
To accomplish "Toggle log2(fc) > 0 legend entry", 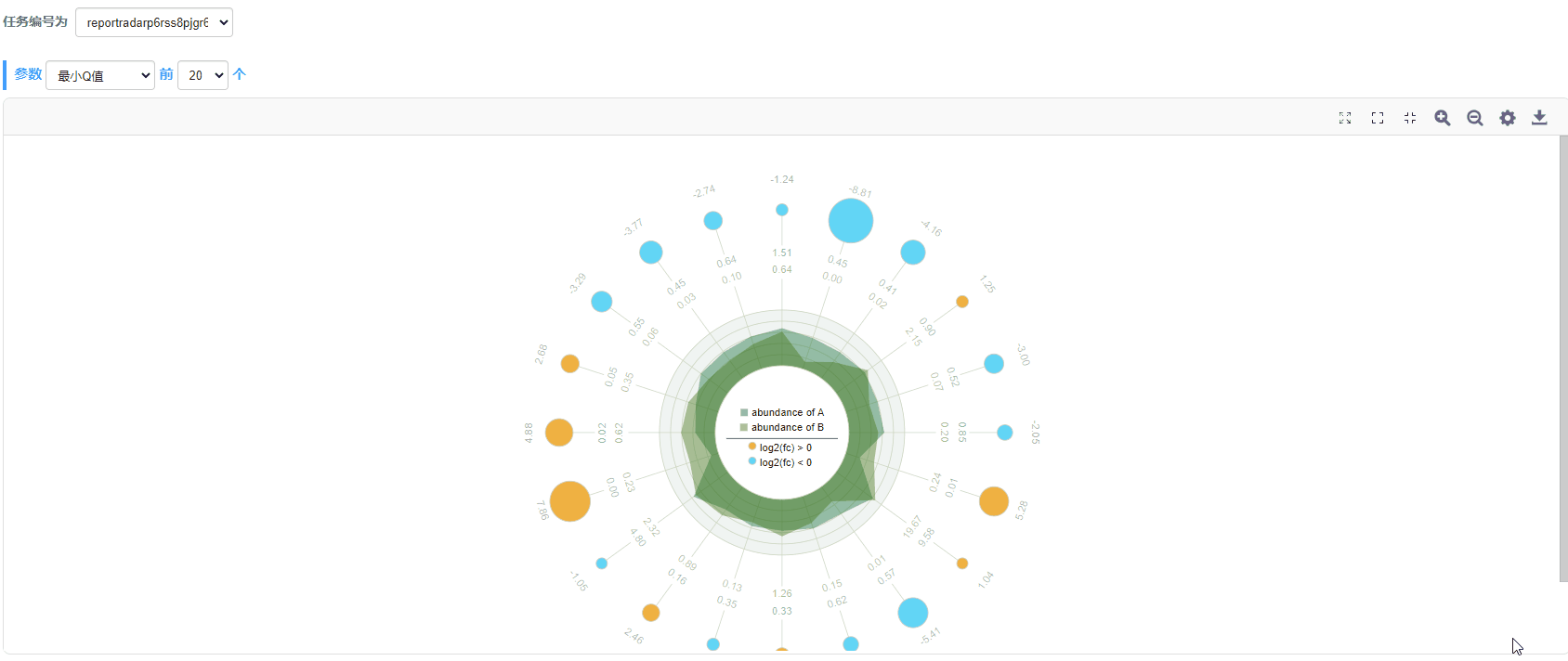I will [x=780, y=447].
